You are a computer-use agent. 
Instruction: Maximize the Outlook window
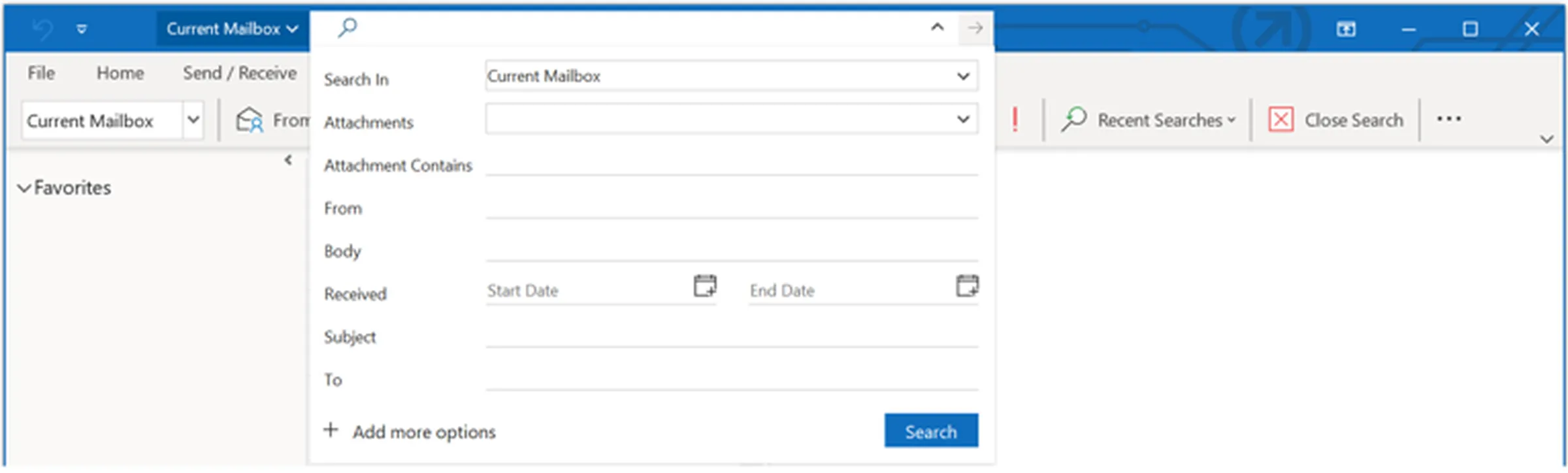click(1470, 29)
